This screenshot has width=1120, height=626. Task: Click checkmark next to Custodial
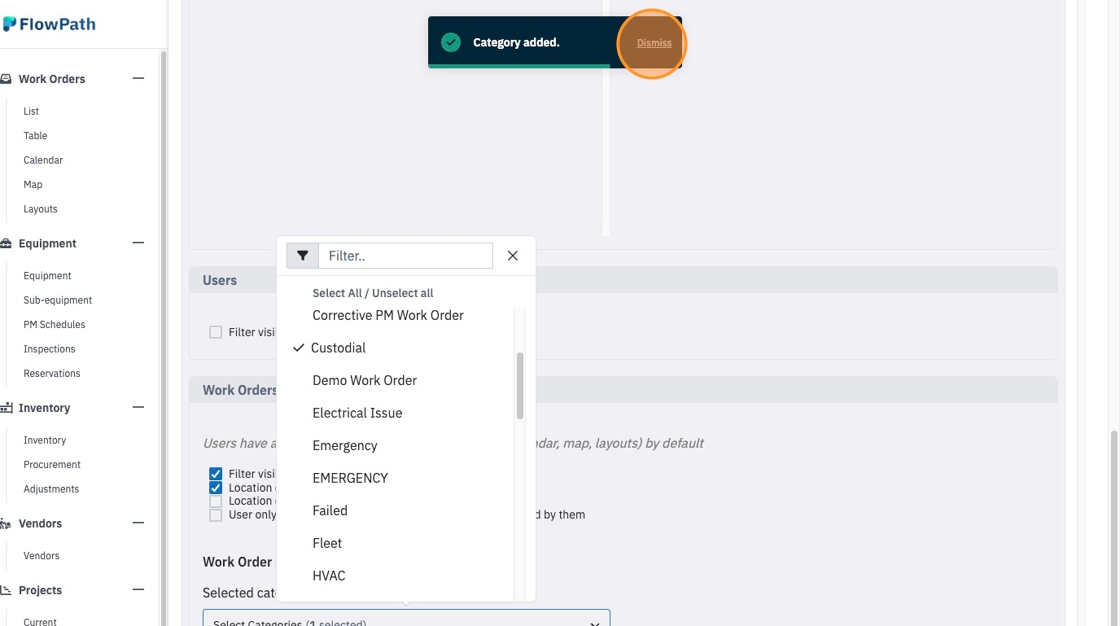click(x=299, y=348)
